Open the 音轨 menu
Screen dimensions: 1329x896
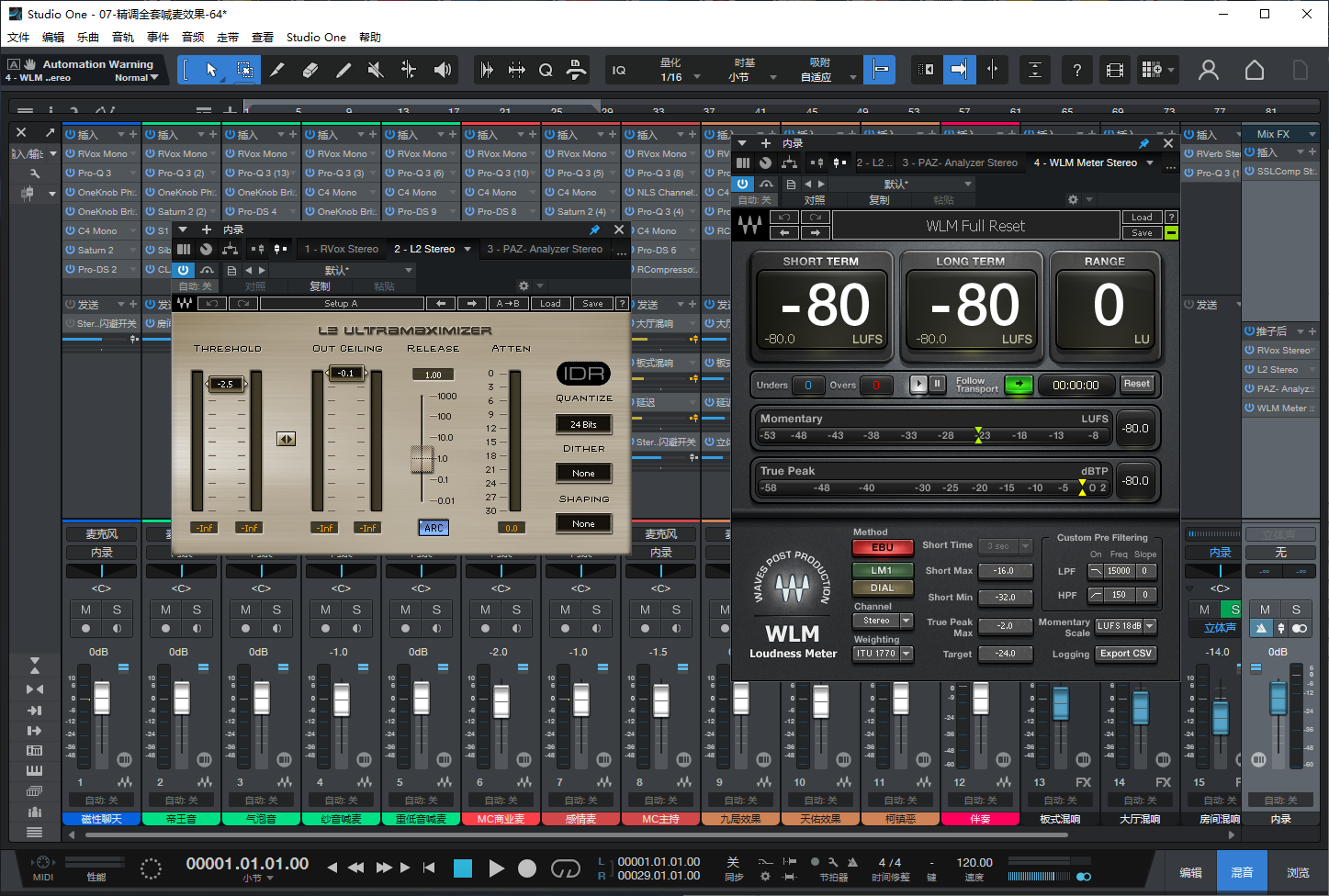pyautogui.click(x=123, y=38)
